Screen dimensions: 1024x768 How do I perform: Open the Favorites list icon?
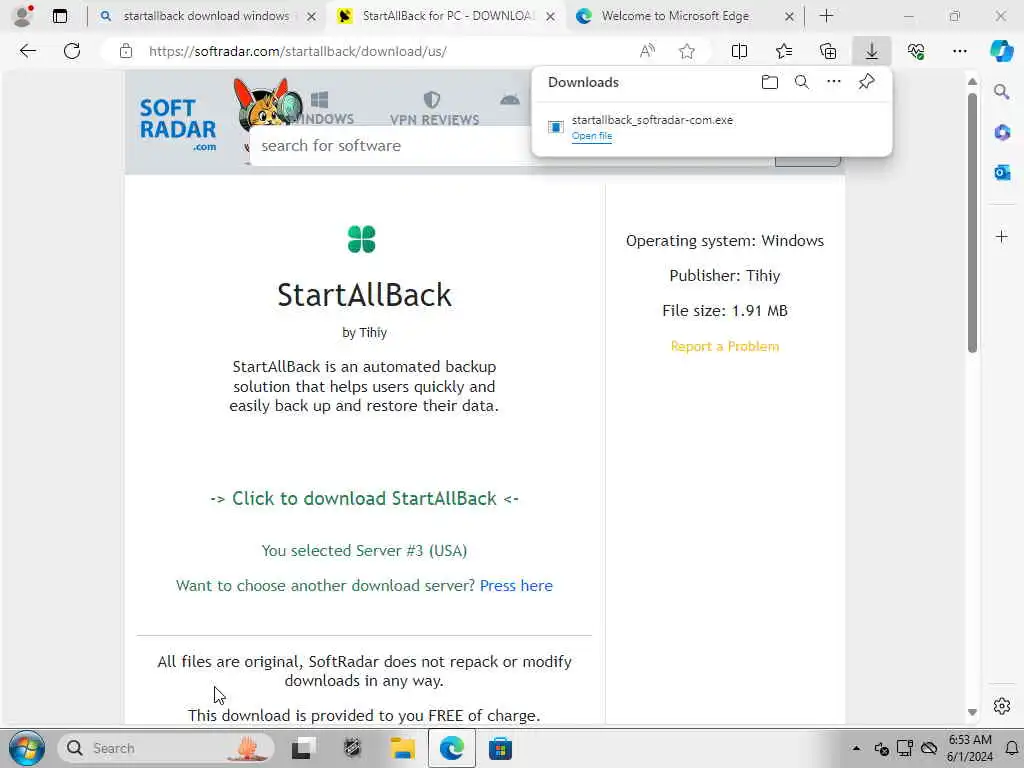[784, 51]
